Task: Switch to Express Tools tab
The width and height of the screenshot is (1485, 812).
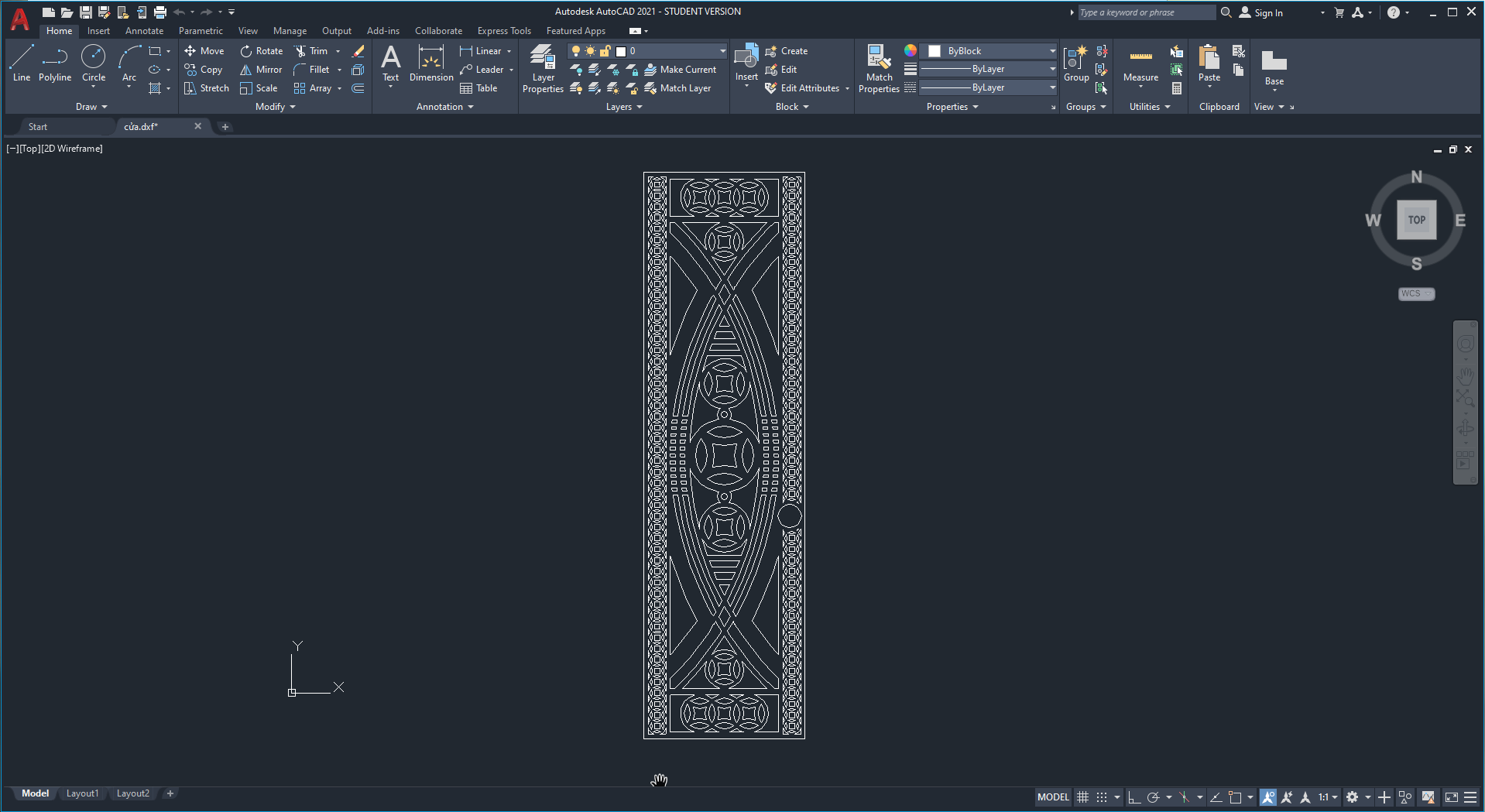Action: [x=504, y=31]
